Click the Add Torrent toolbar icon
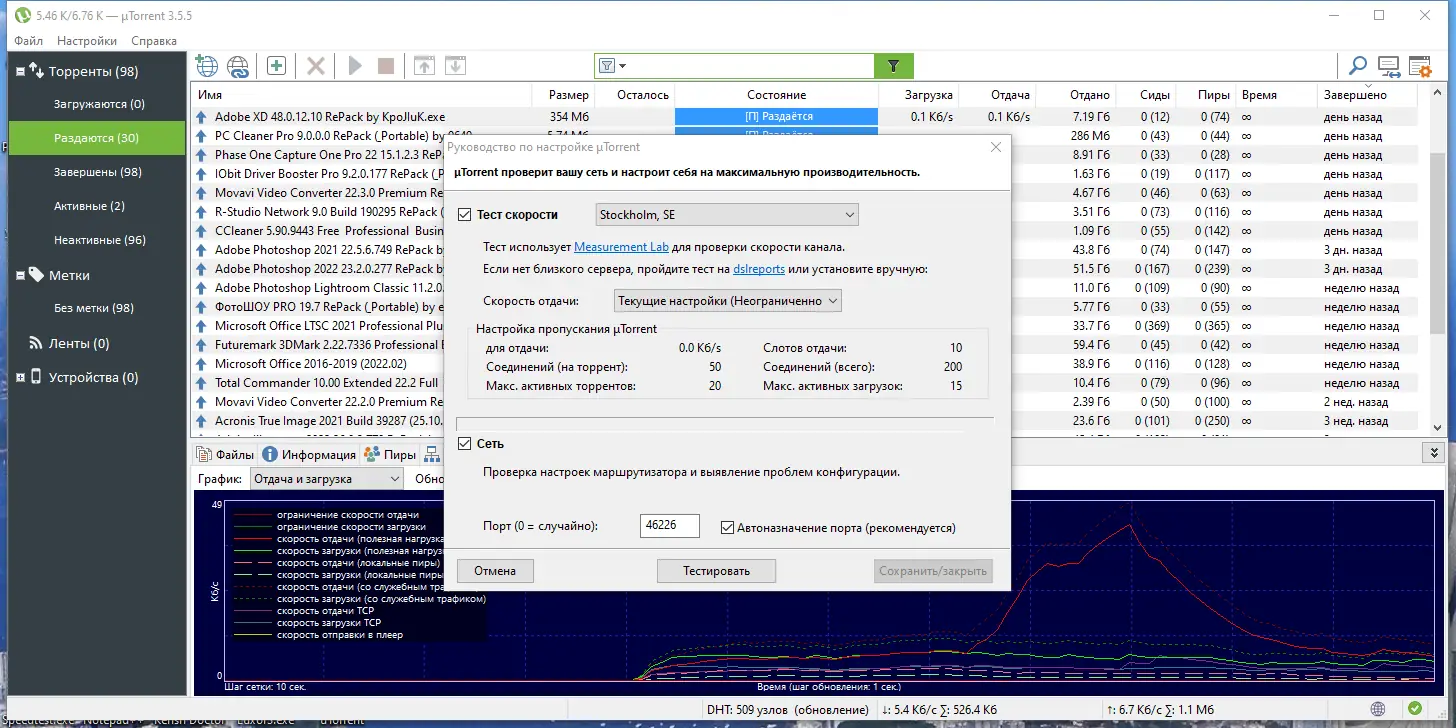 pos(206,66)
